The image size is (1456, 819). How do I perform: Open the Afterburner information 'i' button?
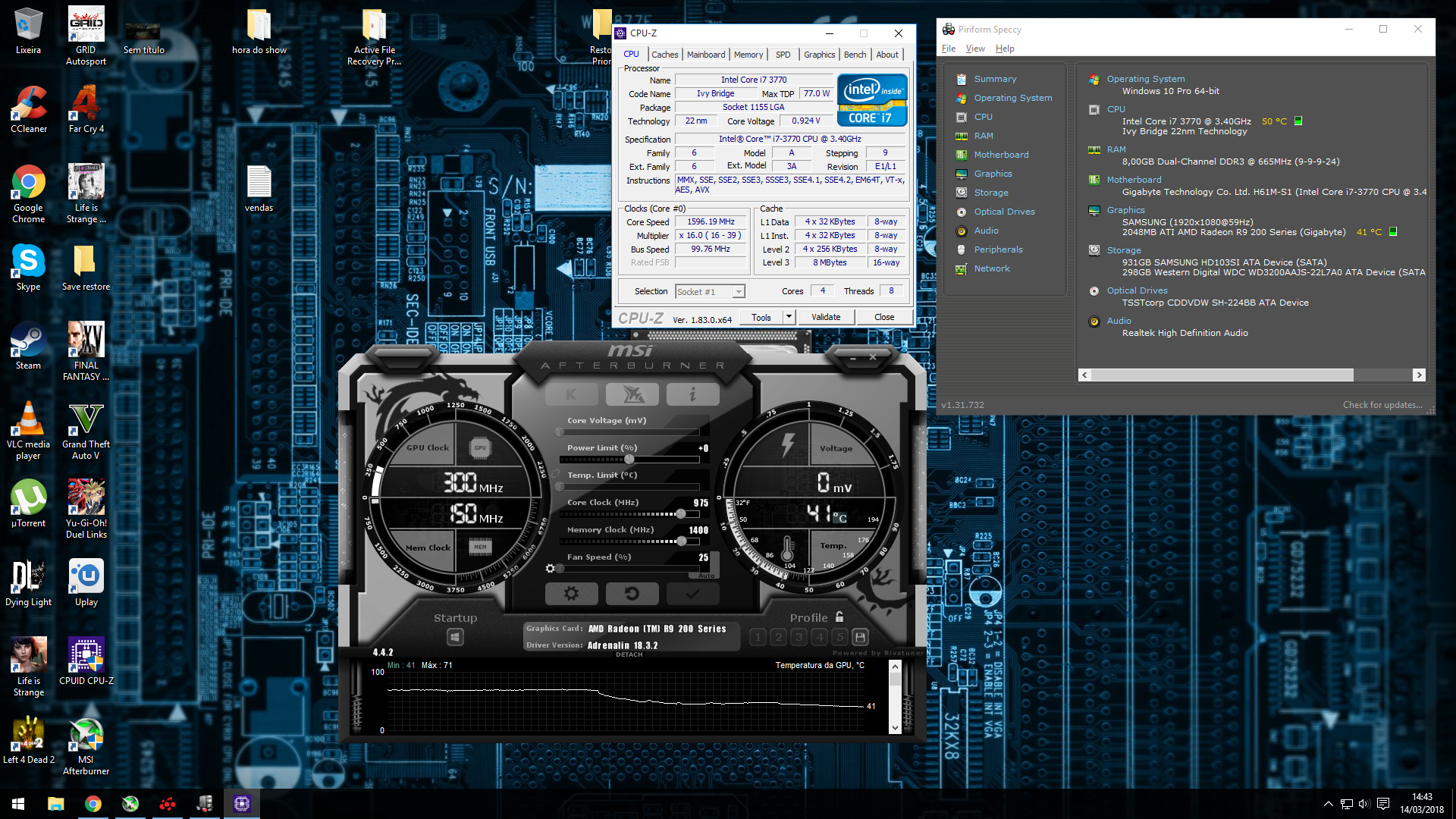click(x=692, y=394)
